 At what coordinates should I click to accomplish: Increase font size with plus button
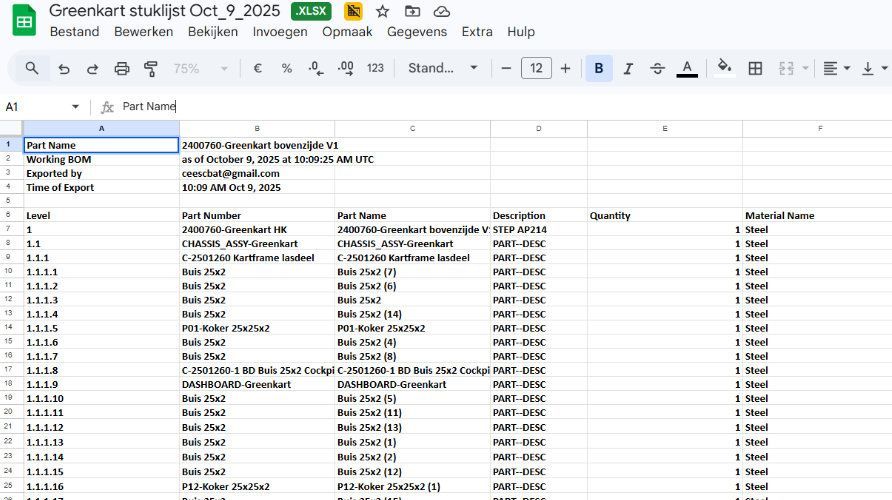(565, 68)
